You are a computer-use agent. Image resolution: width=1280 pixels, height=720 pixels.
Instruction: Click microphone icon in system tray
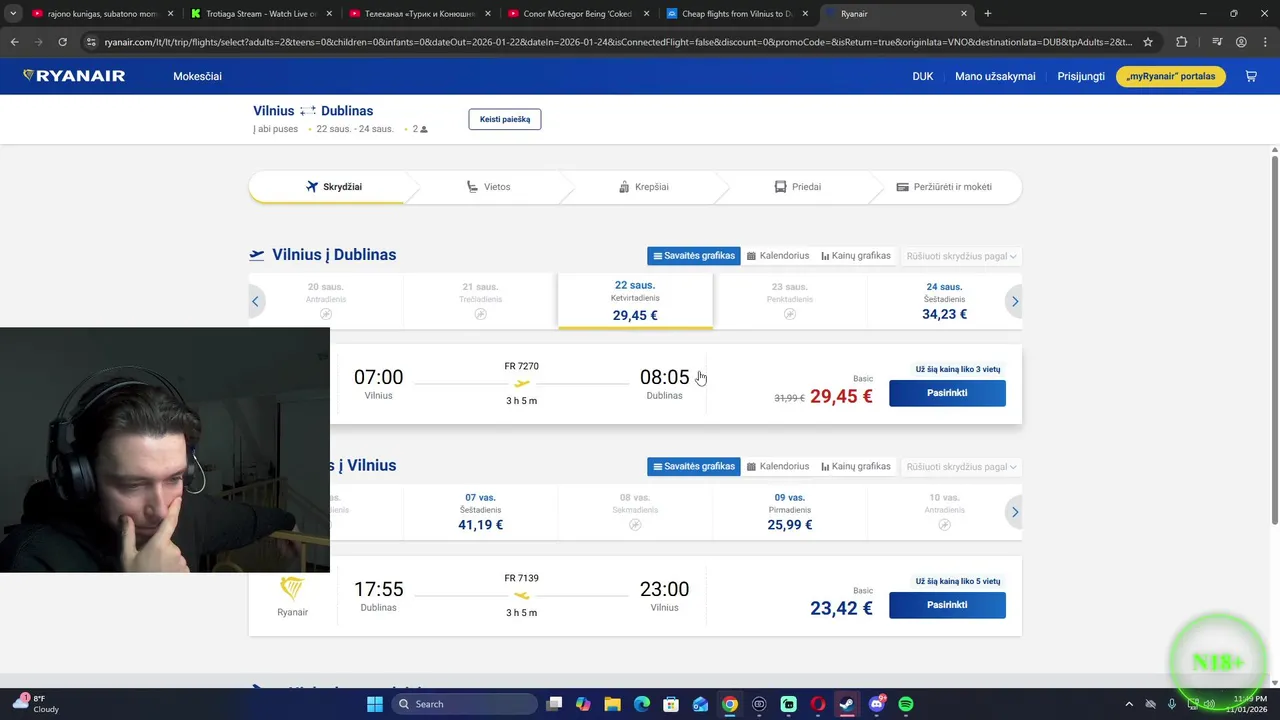[1171, 704]
